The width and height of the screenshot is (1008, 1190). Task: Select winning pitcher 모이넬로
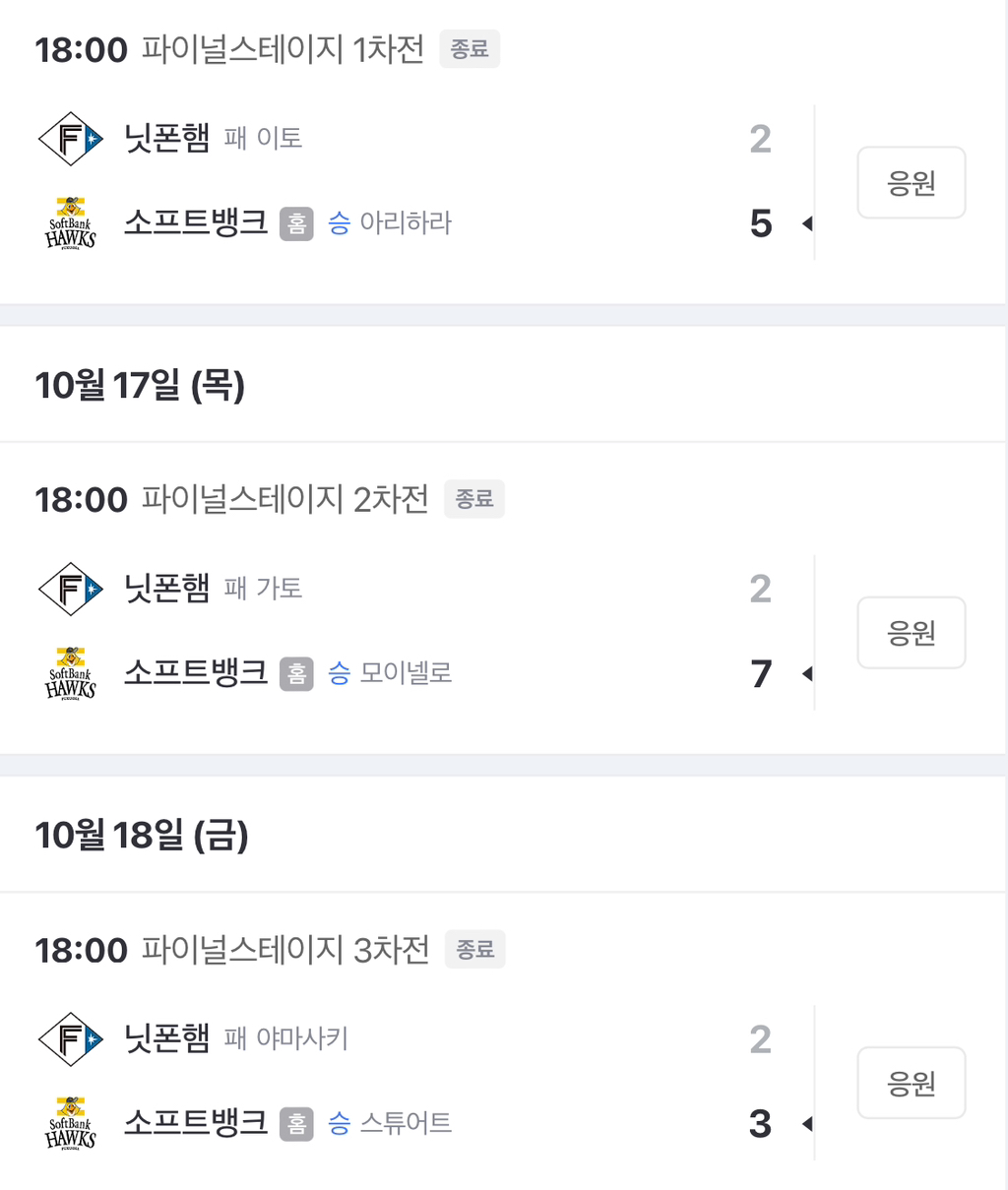(x=405, y=673)
